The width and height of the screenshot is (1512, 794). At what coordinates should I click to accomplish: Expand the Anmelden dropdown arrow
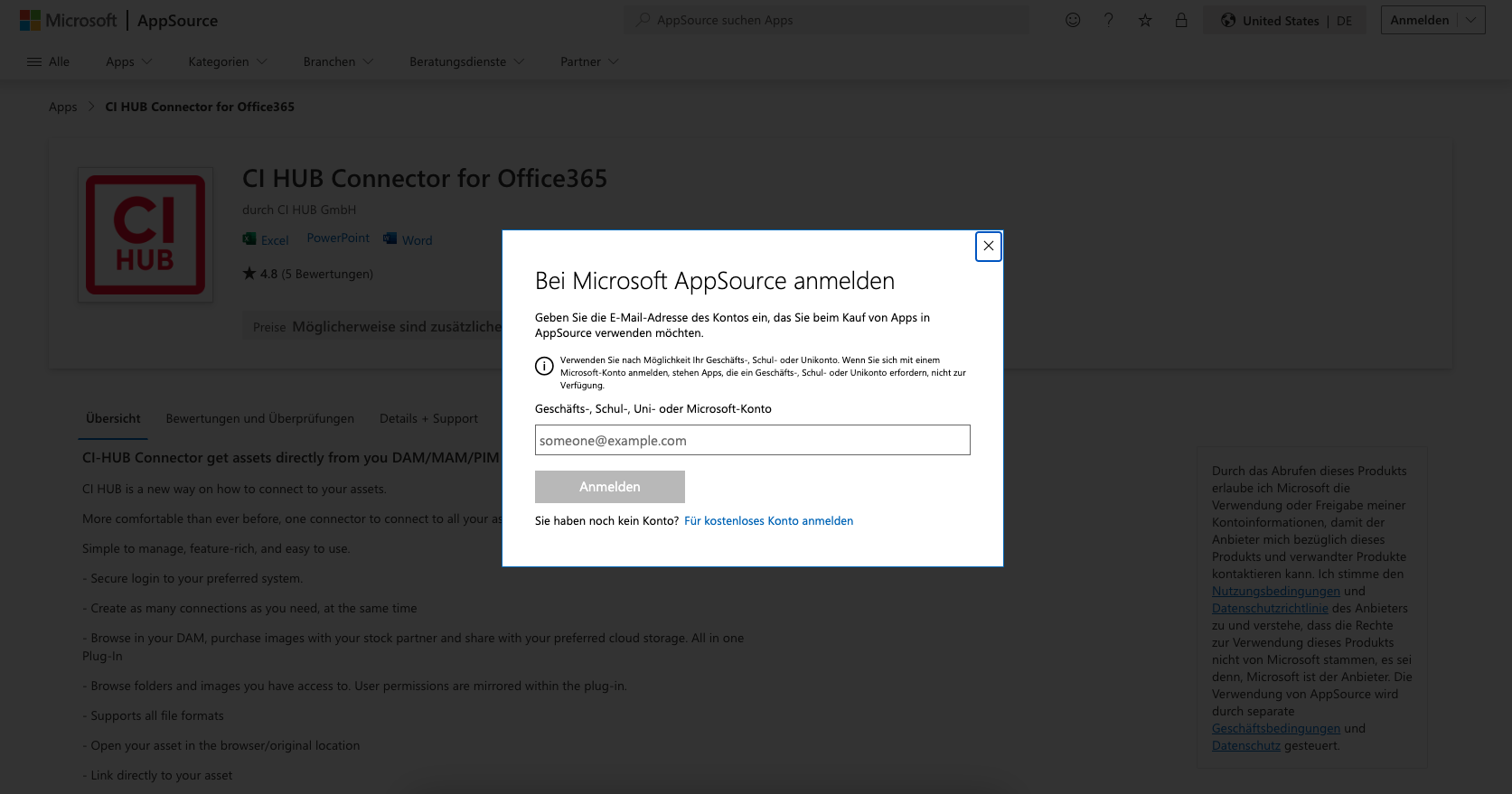(1471, 20)
